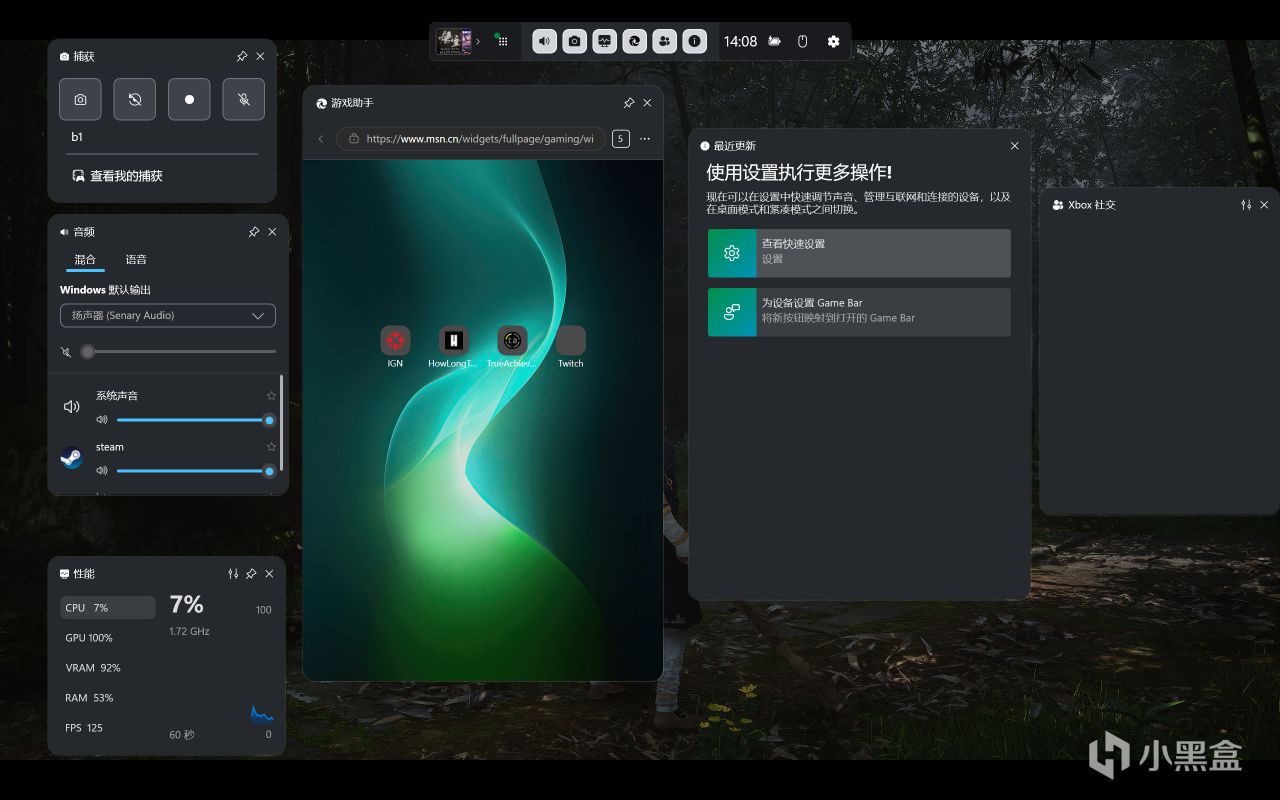Record the last 30 seconds

click(x=134, y=99)
